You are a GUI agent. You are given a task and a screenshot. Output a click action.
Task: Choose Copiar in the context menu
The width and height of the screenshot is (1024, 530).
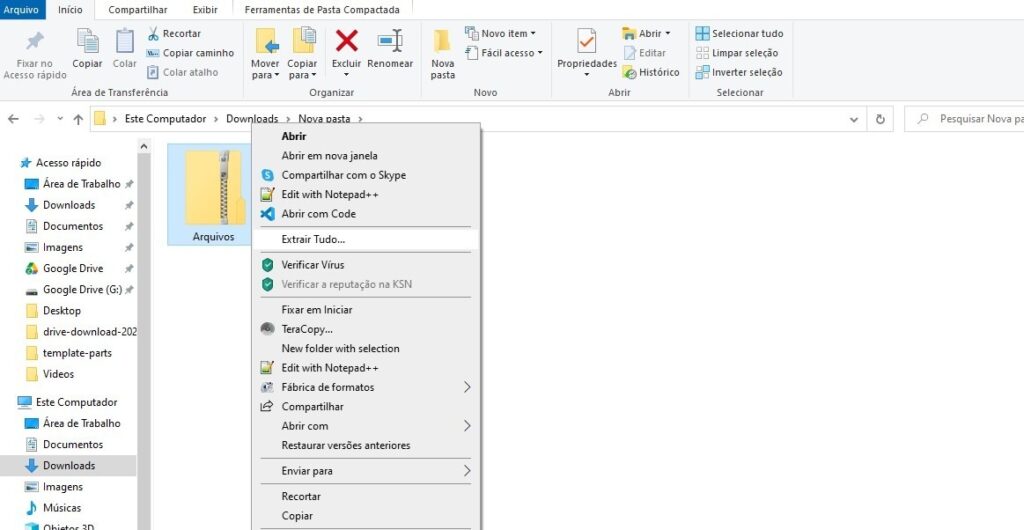point(366,516)
